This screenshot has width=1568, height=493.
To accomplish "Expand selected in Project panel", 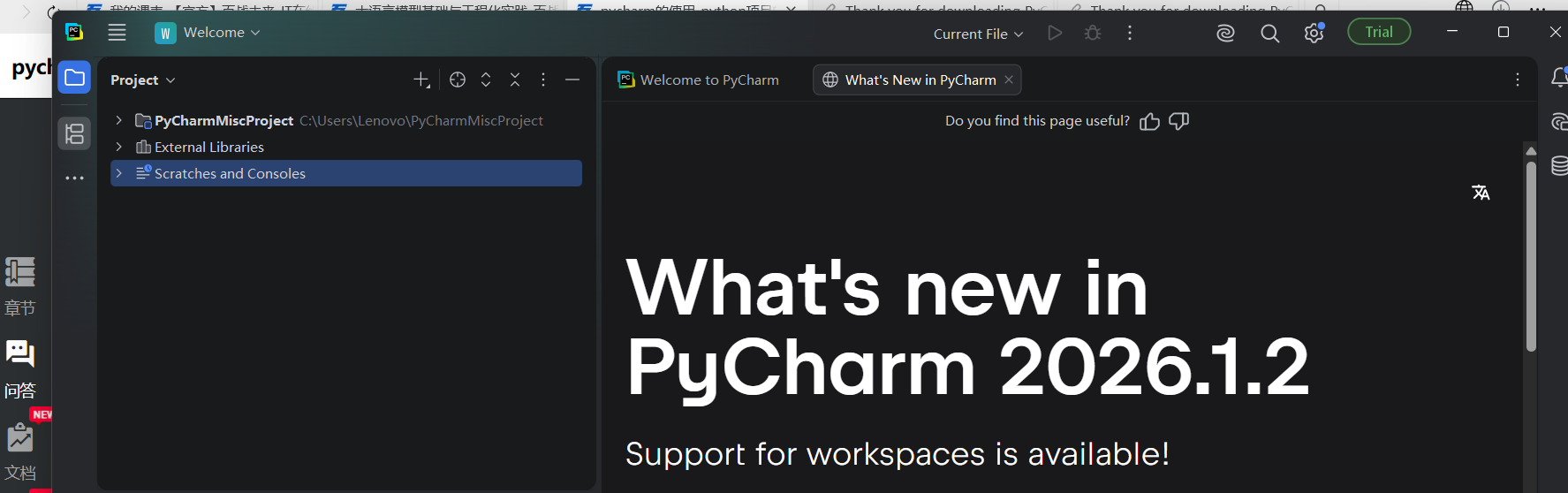I will pos(486,80).
